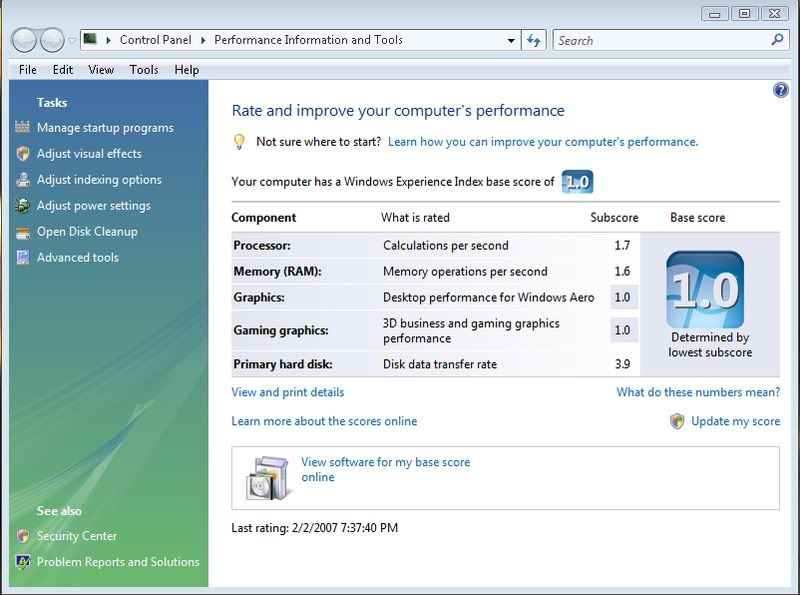Click the Security Center shield icon
Viewport: 800px width, 595px height.
pyautogui.click(x=22, y=536)
